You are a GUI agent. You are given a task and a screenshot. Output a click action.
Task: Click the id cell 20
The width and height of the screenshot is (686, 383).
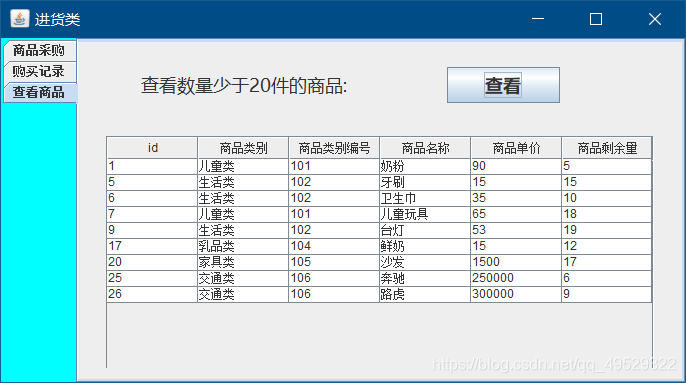[152, 262]
